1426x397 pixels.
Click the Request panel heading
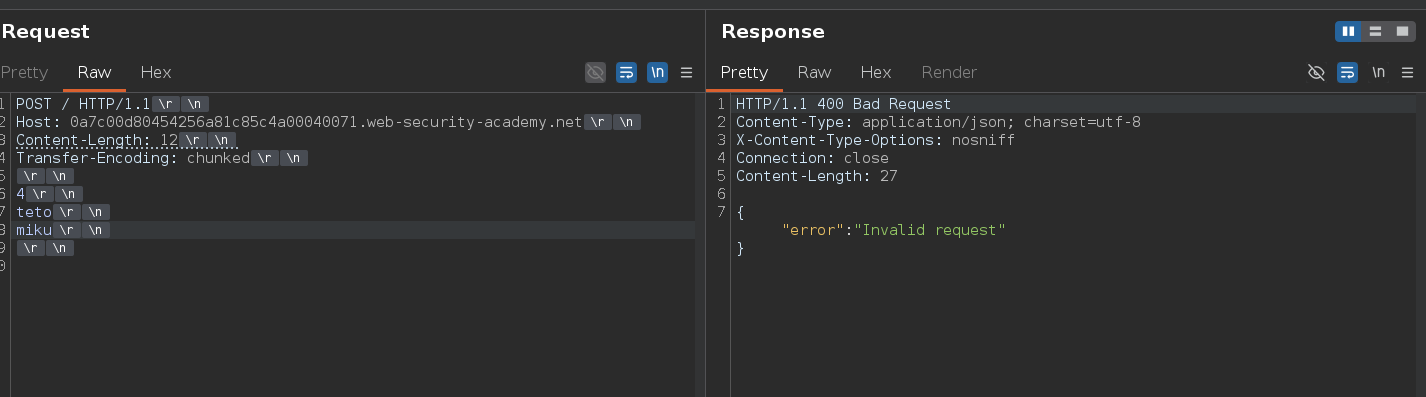pos(45,32)
